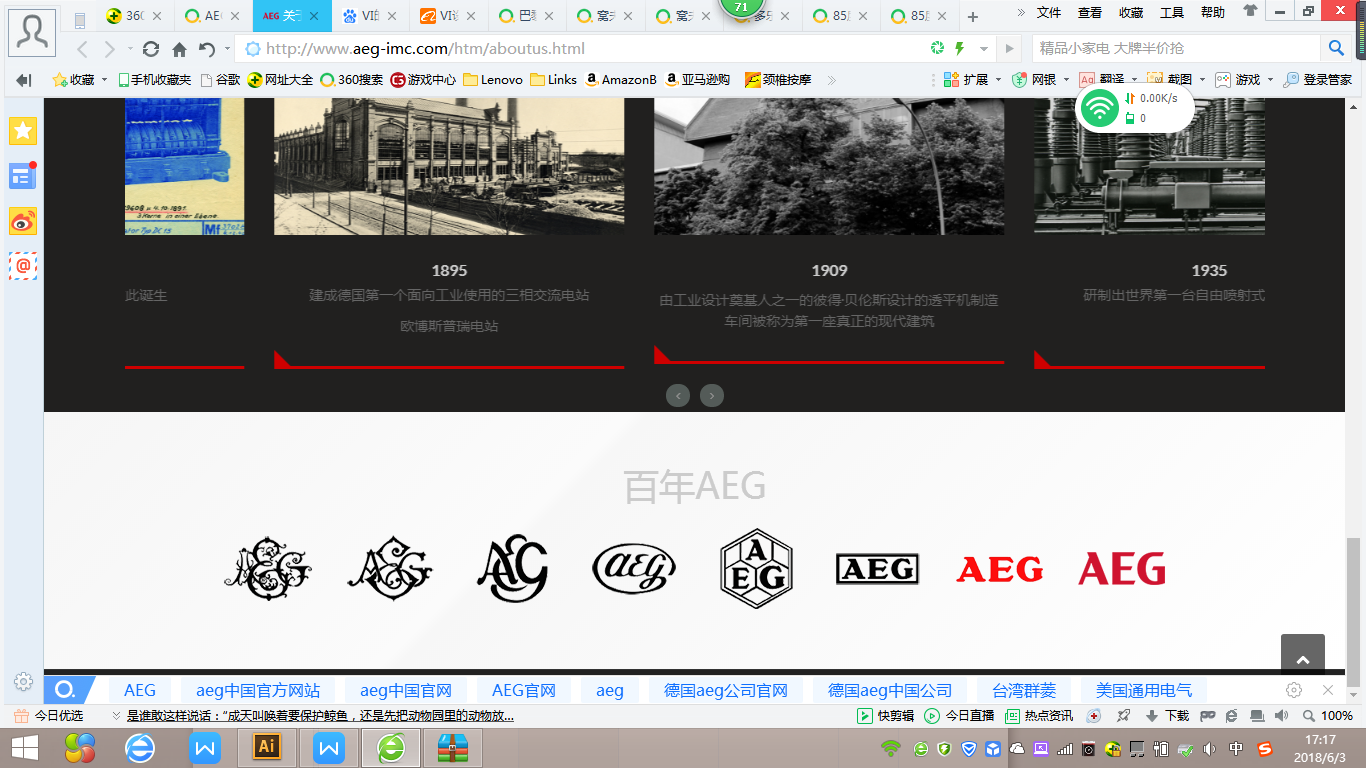1366x768 pixels.
Task: Click the browser forward arrow
Action: coord(110,49)
